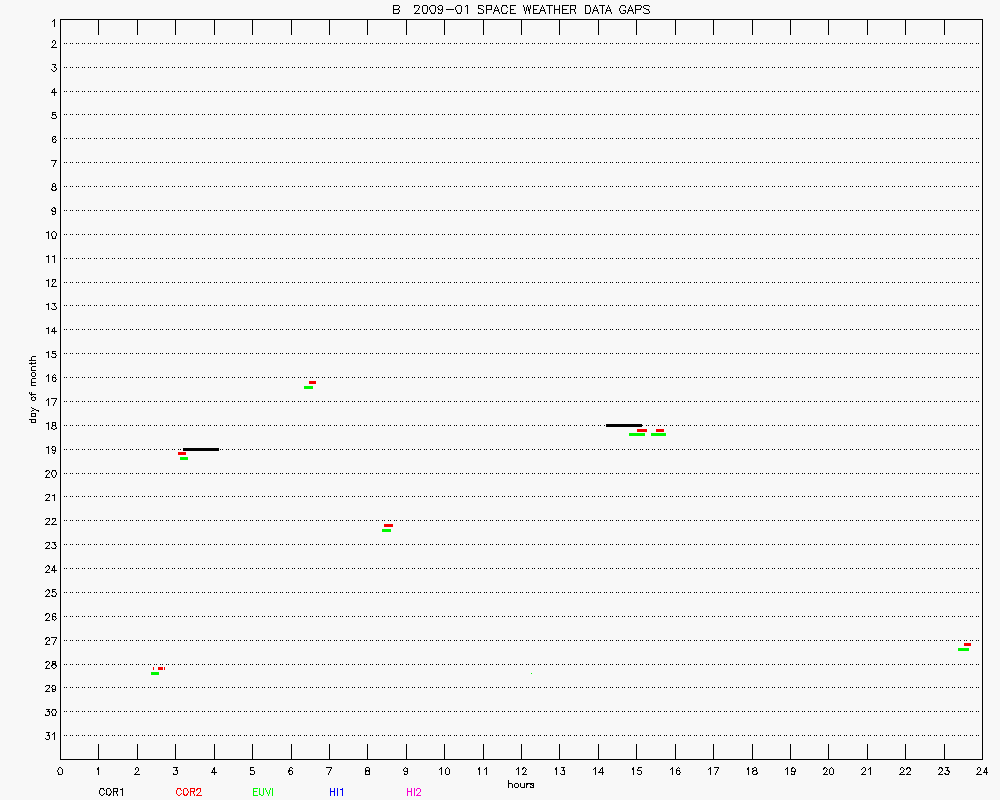
Task: Pick the green EUVI marker near hour 23 on day 27
Action: (963, 649)
